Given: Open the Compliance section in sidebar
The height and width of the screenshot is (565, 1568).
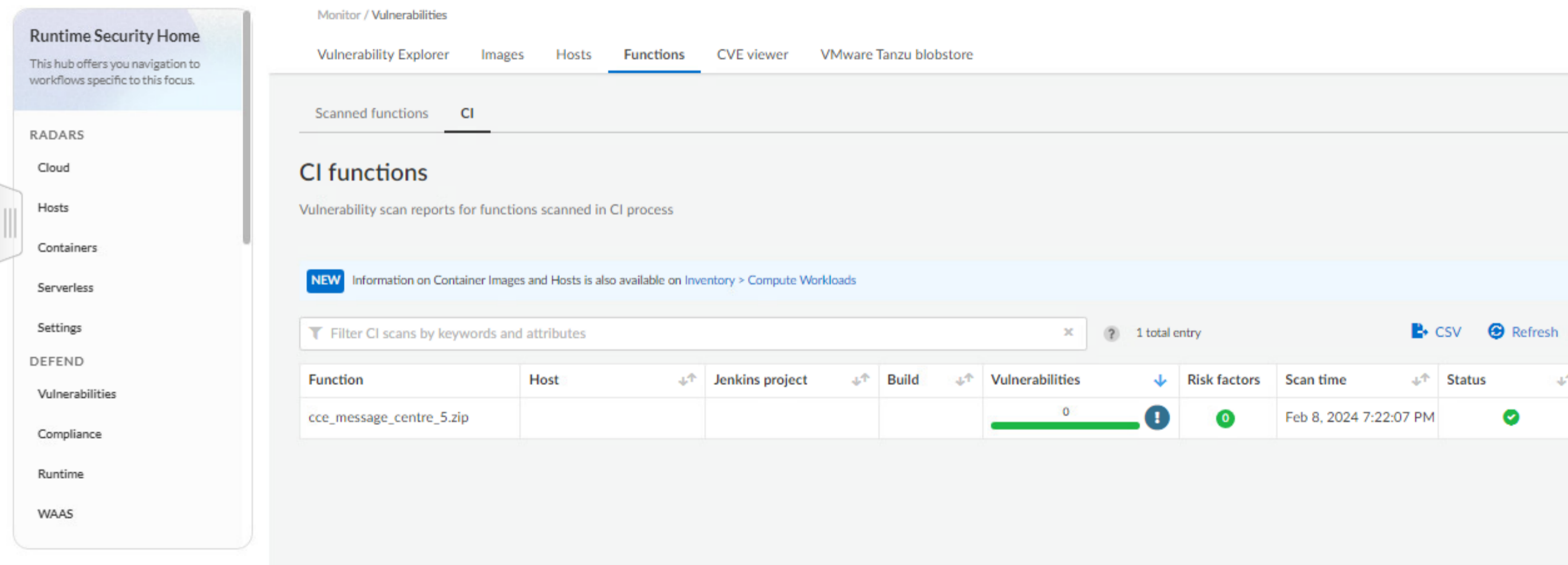Looking at the screenshot, I should tap(69, 433).
